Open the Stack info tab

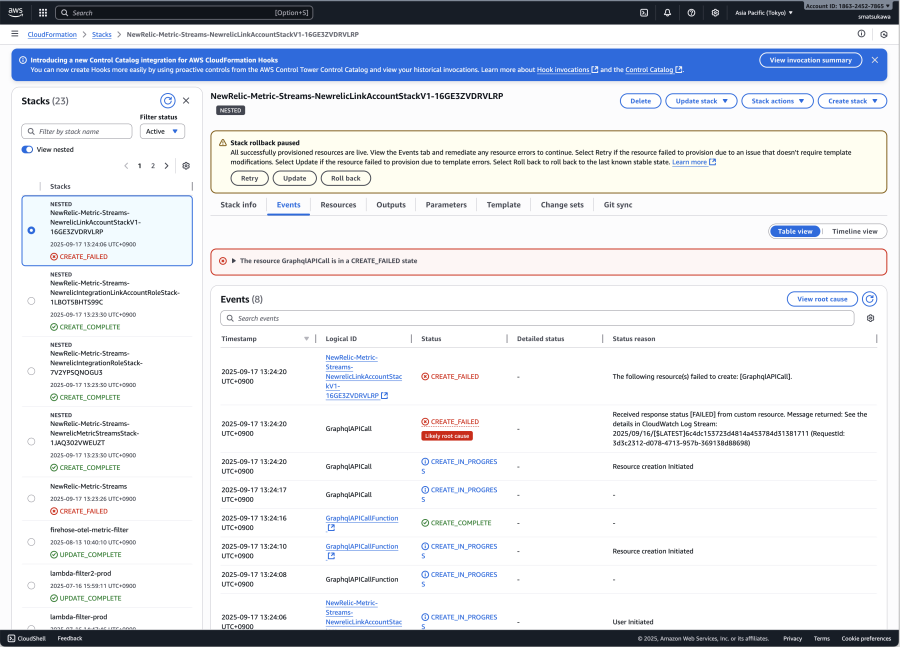coord(238,205)
